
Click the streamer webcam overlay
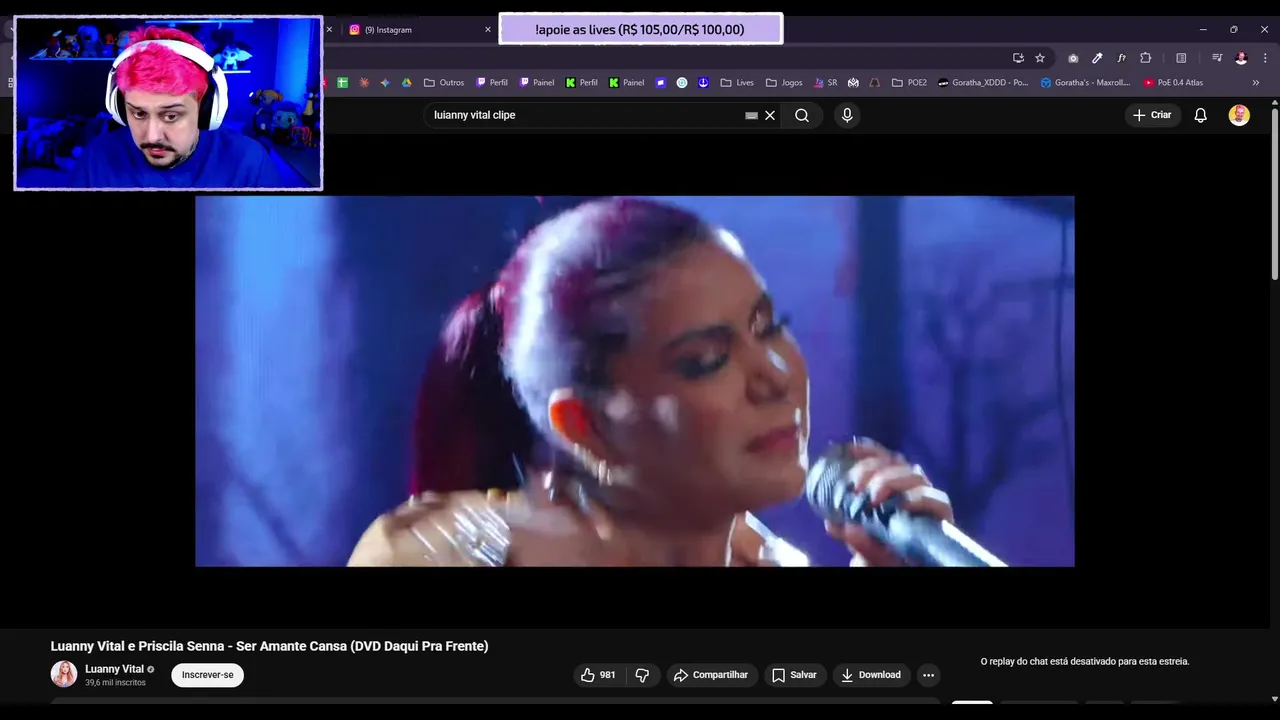point(168,103)
